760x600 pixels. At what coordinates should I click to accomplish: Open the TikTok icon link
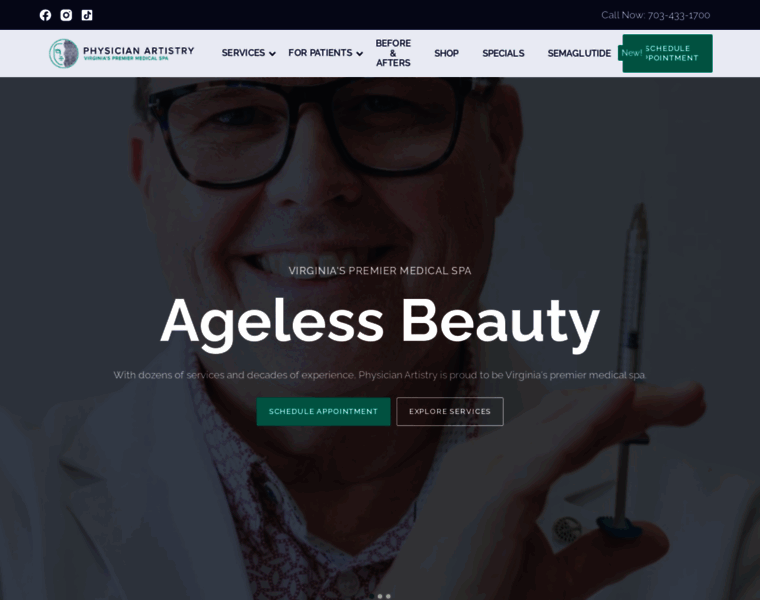(87, 15)
